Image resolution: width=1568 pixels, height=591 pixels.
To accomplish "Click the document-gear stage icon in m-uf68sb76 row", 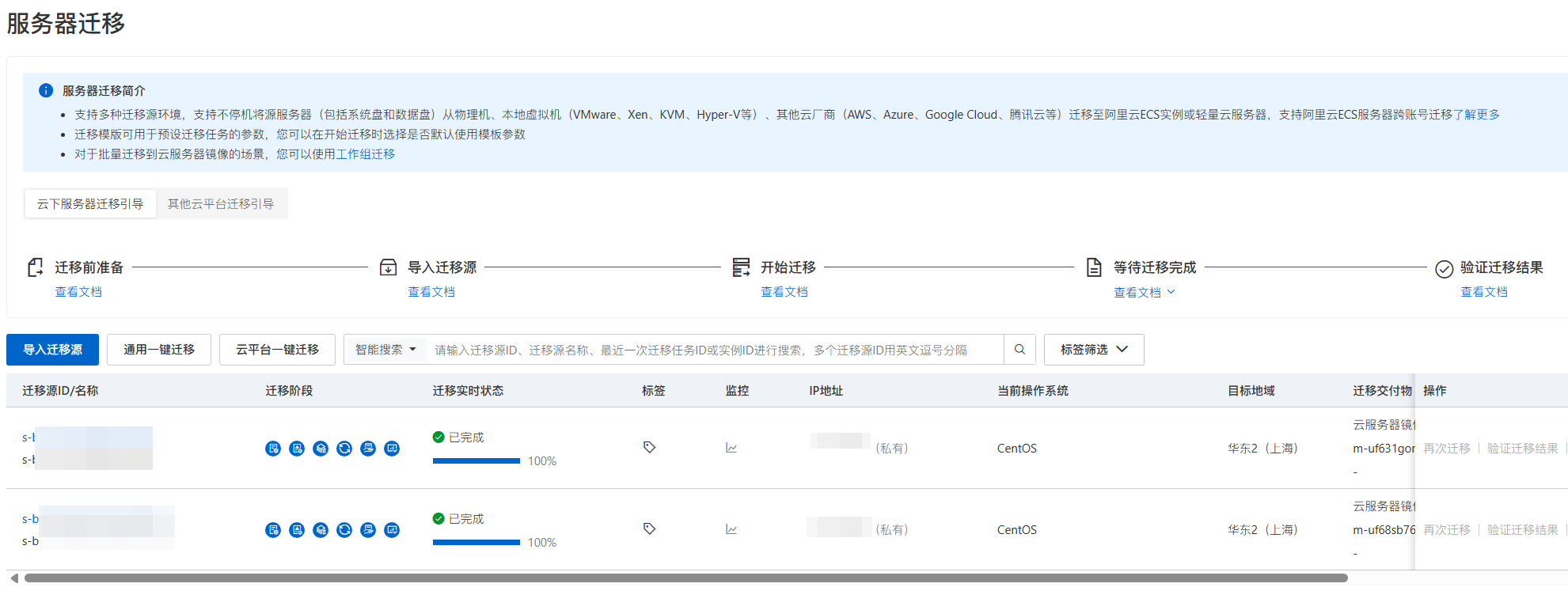I will tap(273, 530).
